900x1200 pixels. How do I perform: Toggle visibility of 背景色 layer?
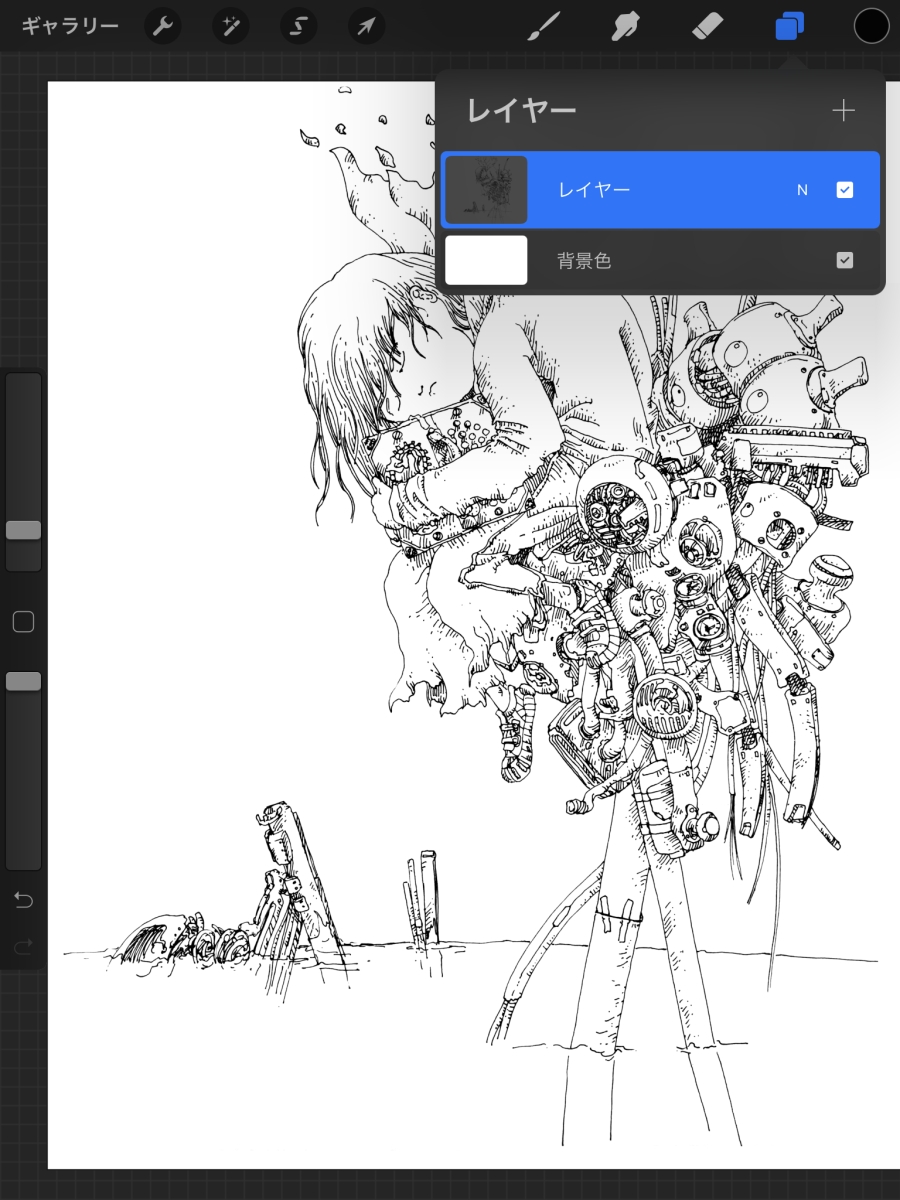[844, 260]
